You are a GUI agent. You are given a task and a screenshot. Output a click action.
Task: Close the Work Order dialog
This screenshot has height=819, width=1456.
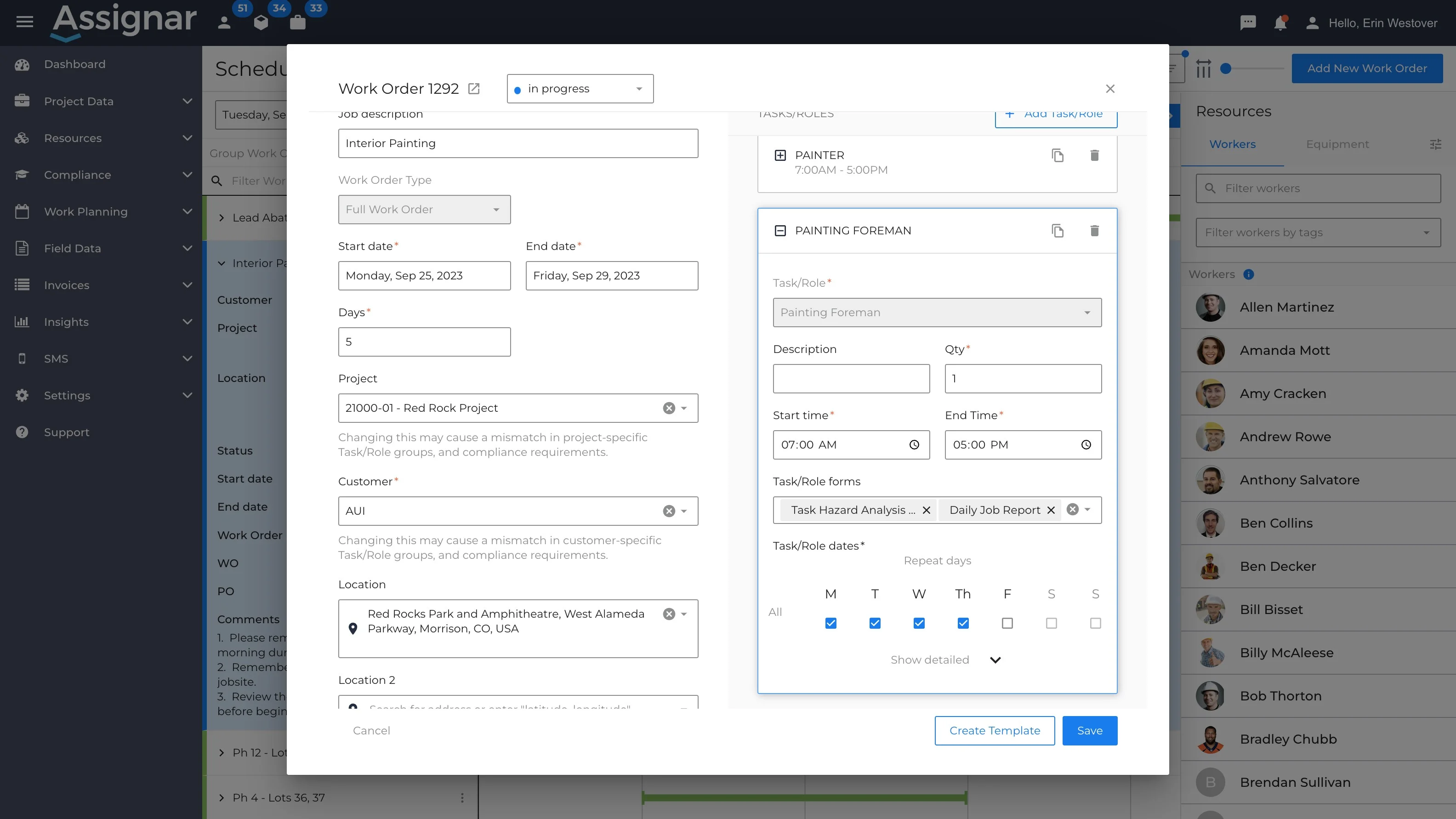click(1110, 89)
